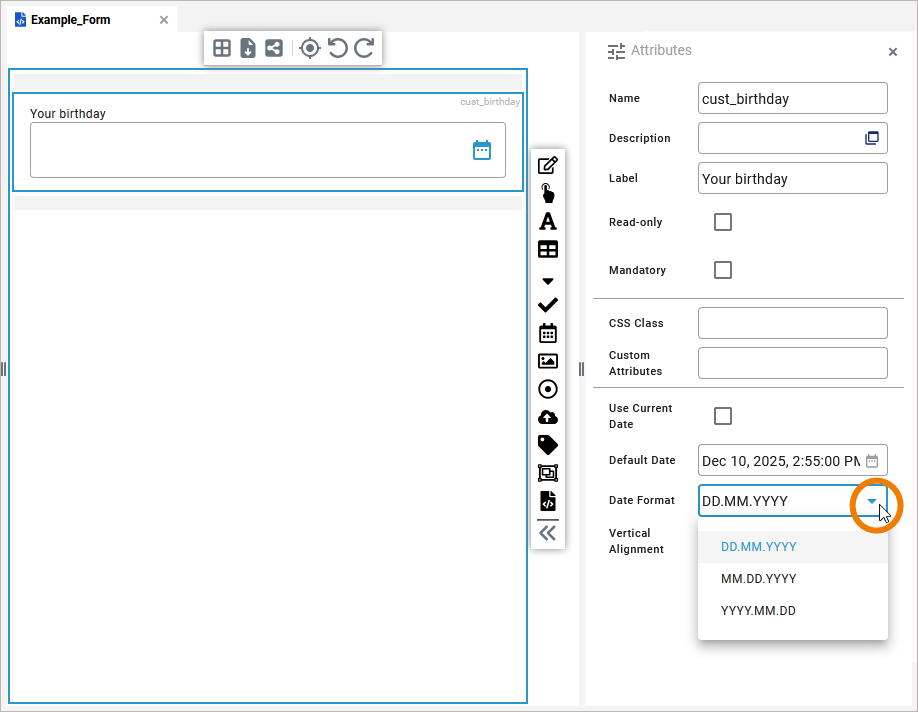Select the upload cloud element in palette
This screenshot has width=918, height=712.
(548, 417)
